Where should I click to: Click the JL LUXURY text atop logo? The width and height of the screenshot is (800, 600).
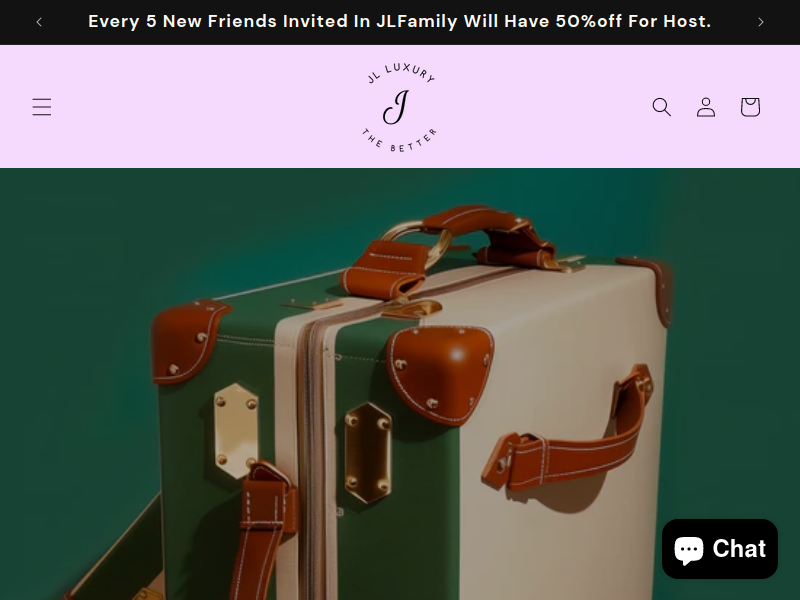[x=401, y=73]
